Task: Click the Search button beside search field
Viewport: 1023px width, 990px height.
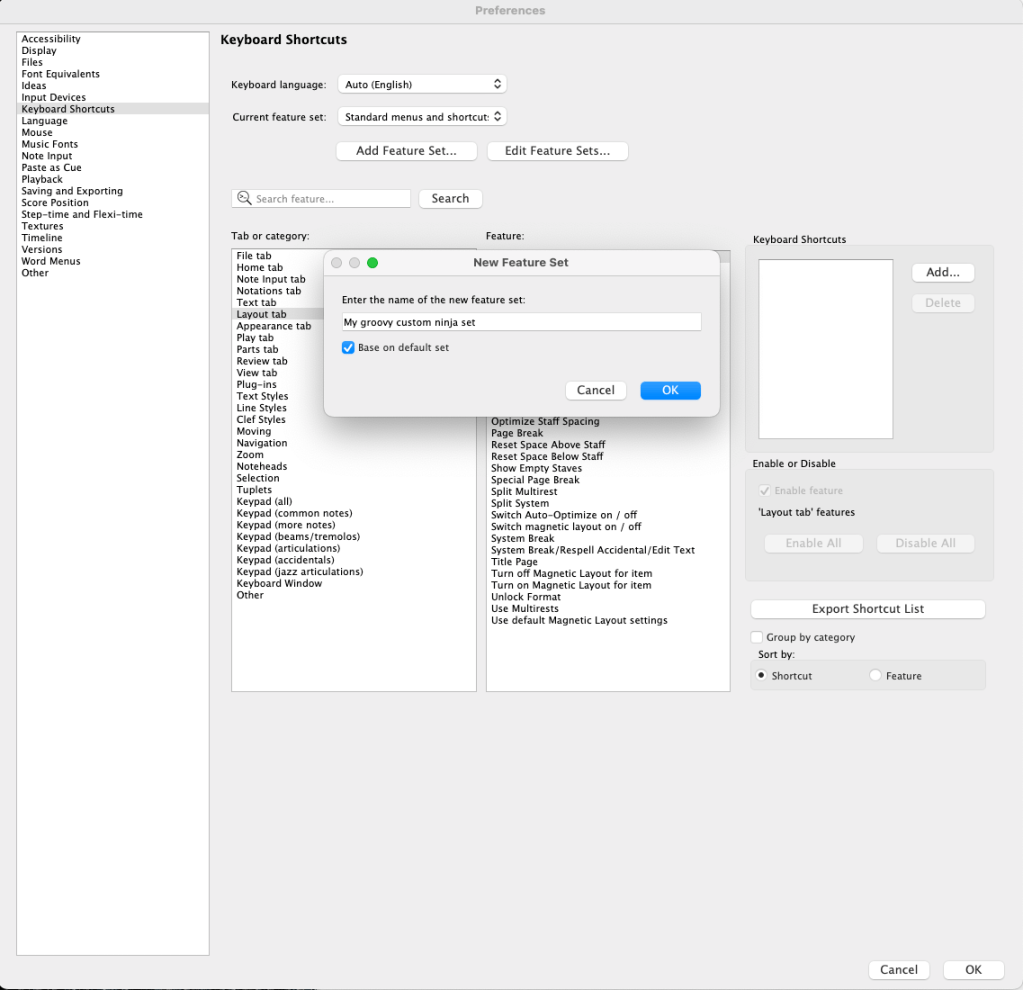Action: (x=450, y=199)
